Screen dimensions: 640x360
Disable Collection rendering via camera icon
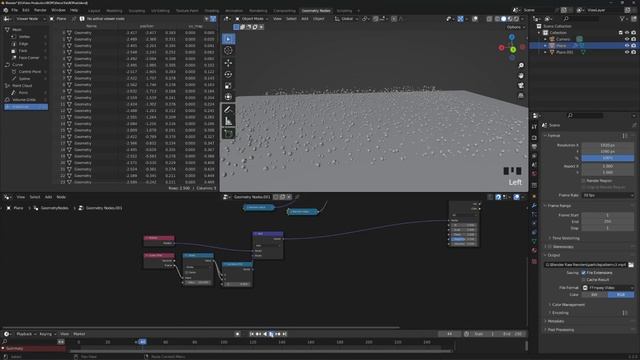[x=633, y=33]
